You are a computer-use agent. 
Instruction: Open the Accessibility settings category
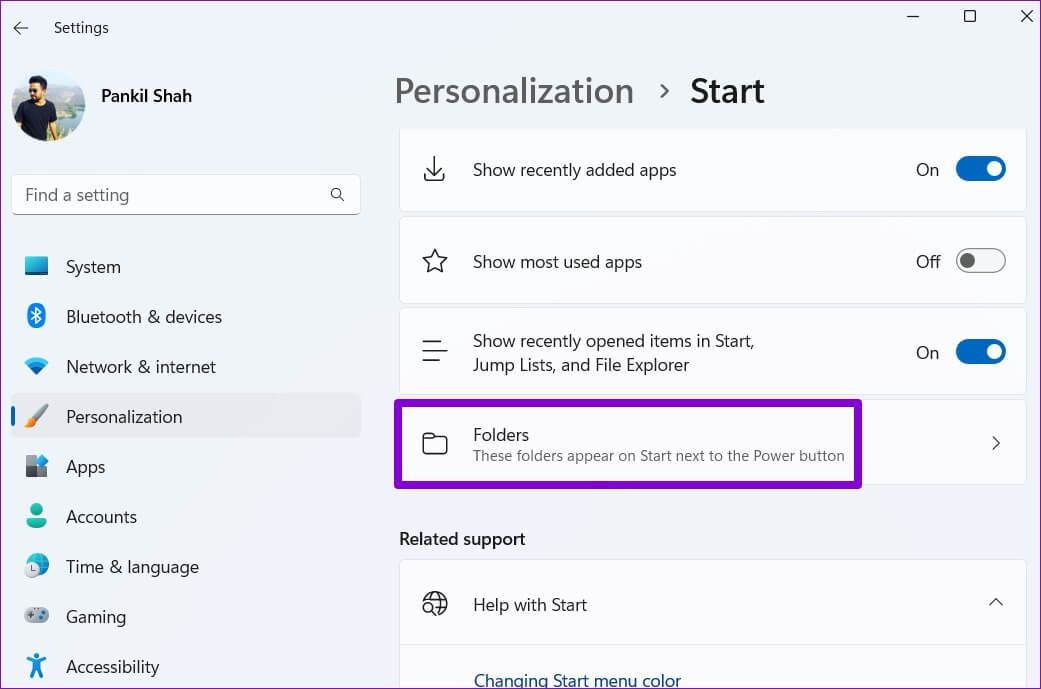(x=186, y=666)
